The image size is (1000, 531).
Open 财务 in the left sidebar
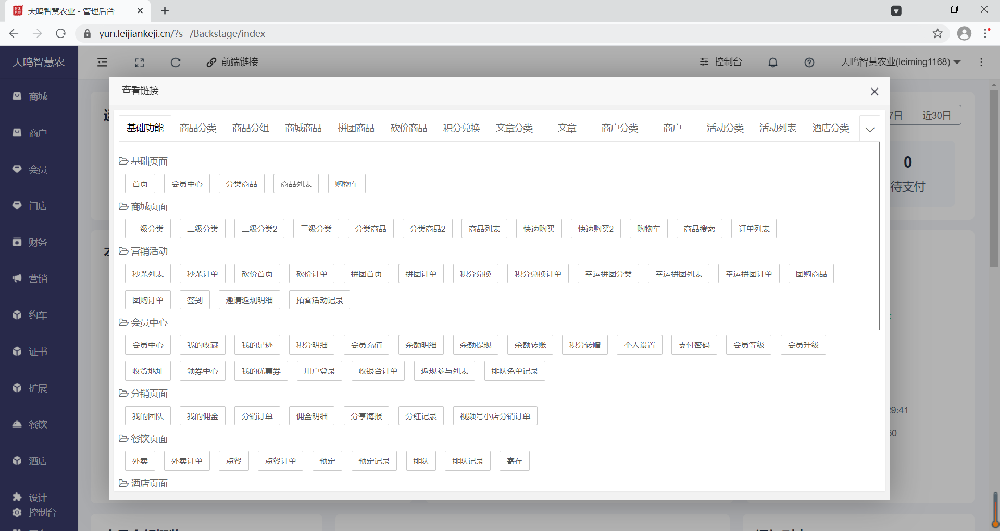pos(38,242)
